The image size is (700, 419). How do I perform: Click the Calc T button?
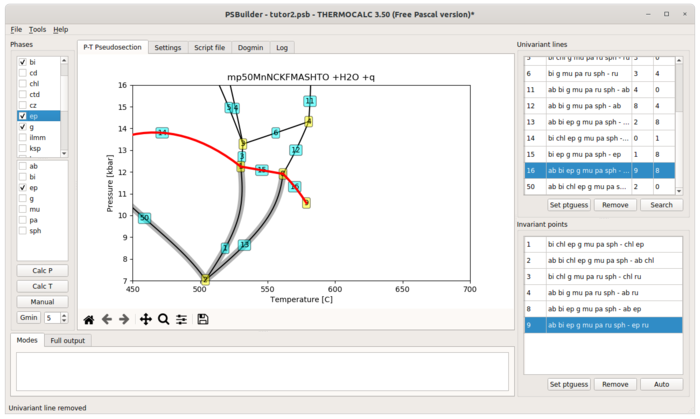click(x=42, y=286)
